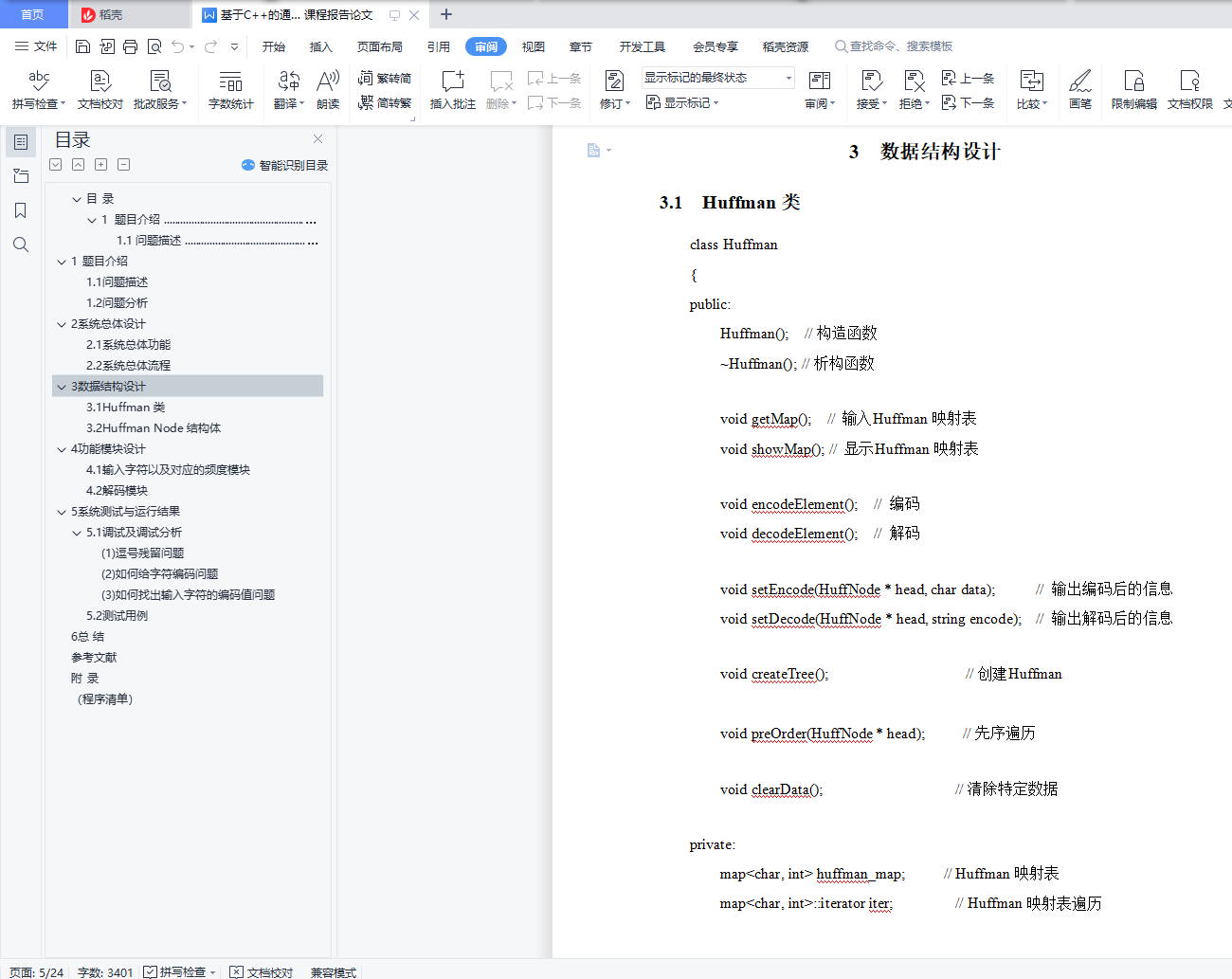Open the 显示标记 dropdown
1232x979 pixels.
(682, 102)
